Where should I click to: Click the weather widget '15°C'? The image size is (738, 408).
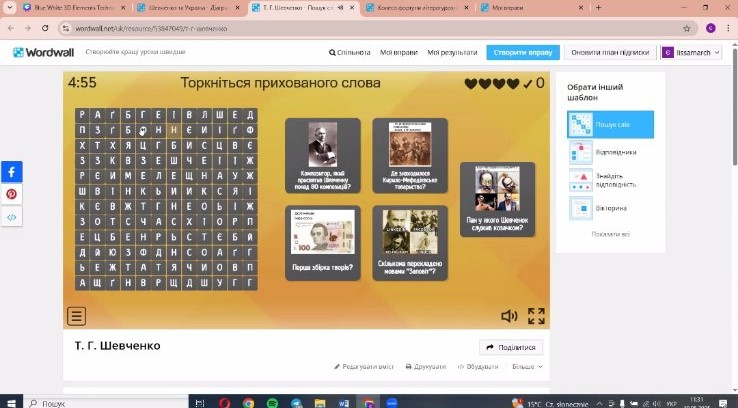tap(552, 403)
